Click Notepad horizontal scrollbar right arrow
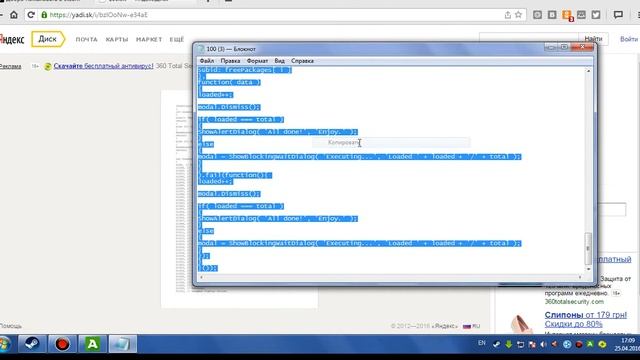This screenshot has height=360, width=640. click(580, 277)
